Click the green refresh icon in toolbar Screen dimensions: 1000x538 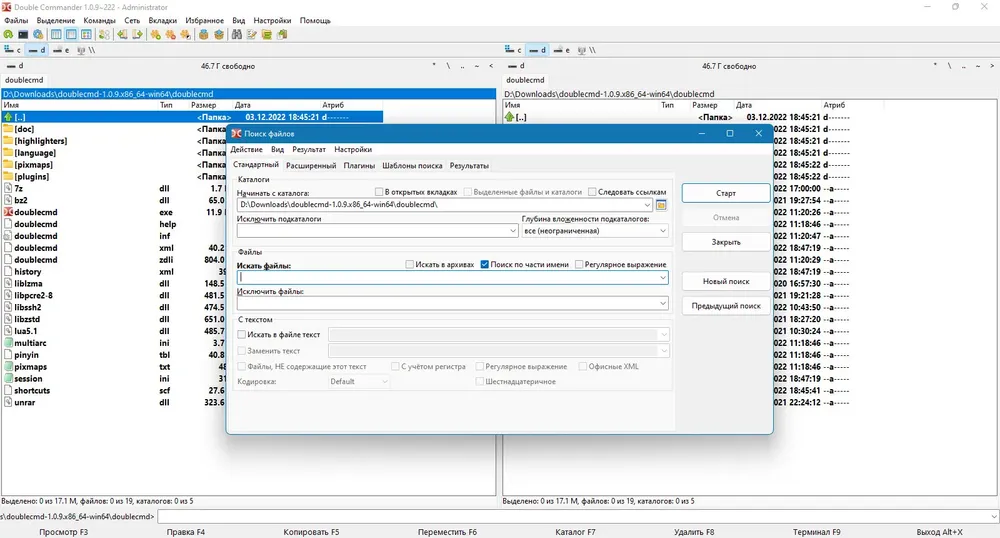(x=8, y=34)
